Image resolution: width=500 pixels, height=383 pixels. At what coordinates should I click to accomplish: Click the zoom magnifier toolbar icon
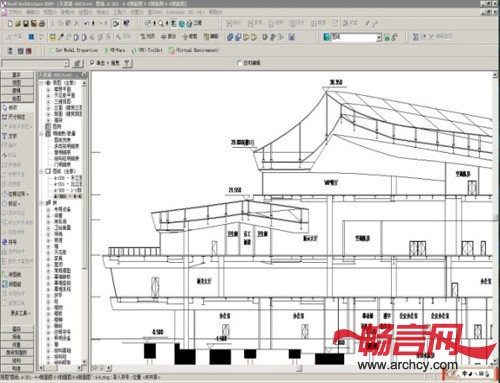pyautogui.click(x=161, y=24)
